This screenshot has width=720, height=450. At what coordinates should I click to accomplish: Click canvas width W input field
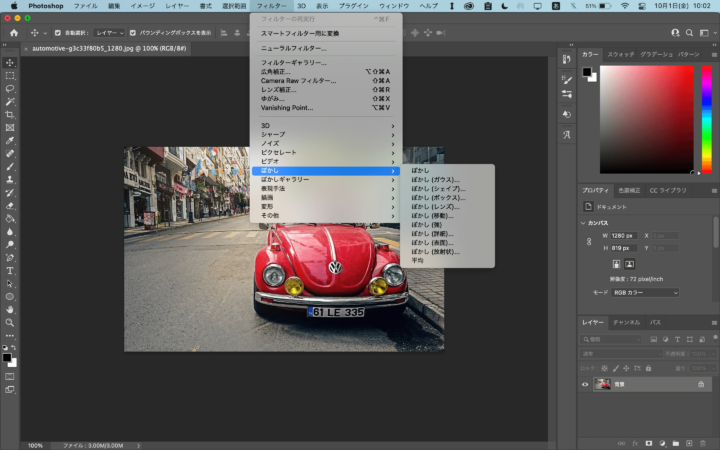pos(624,236)
